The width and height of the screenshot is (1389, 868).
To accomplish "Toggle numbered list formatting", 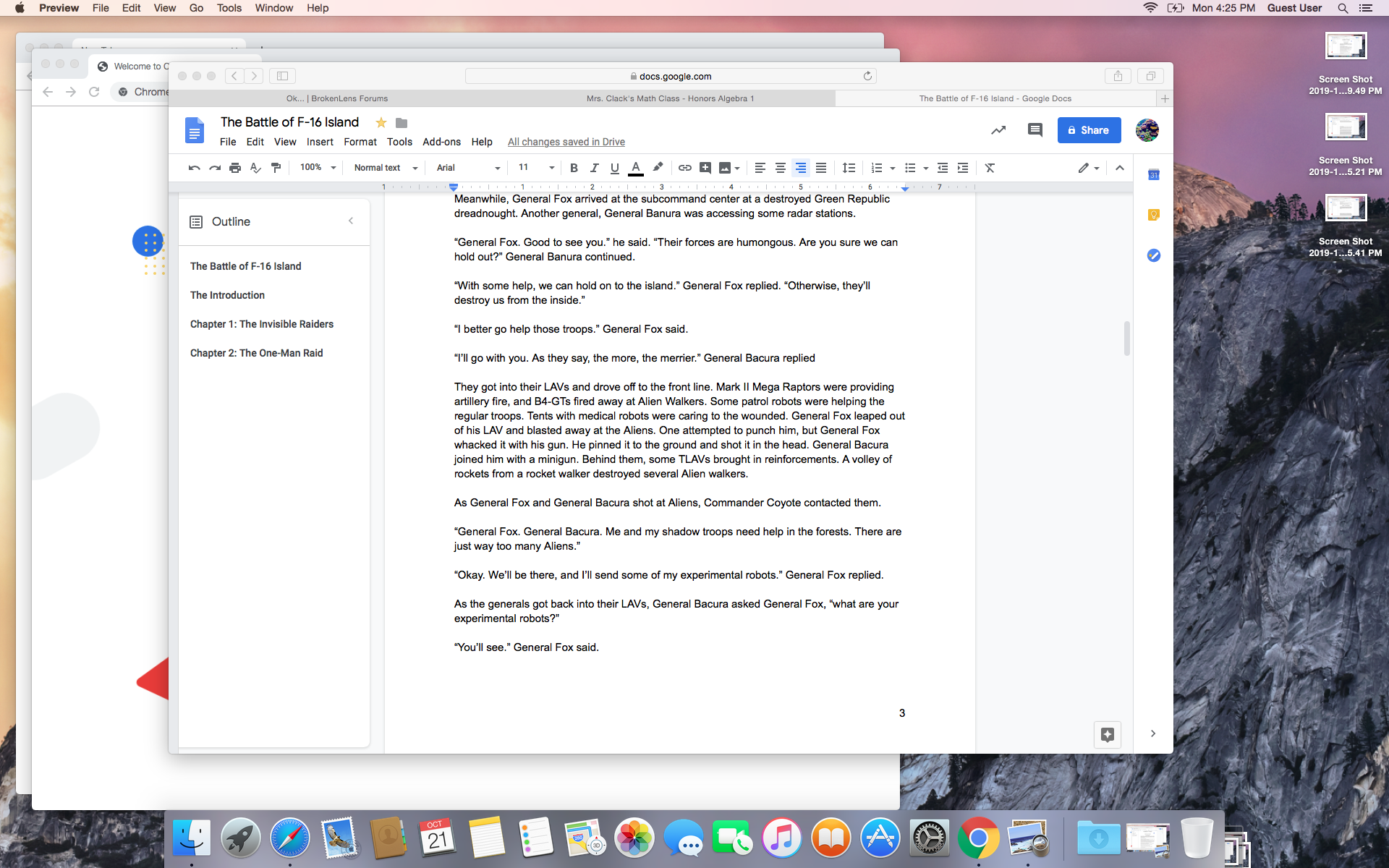I will click(x=876, y=168).
